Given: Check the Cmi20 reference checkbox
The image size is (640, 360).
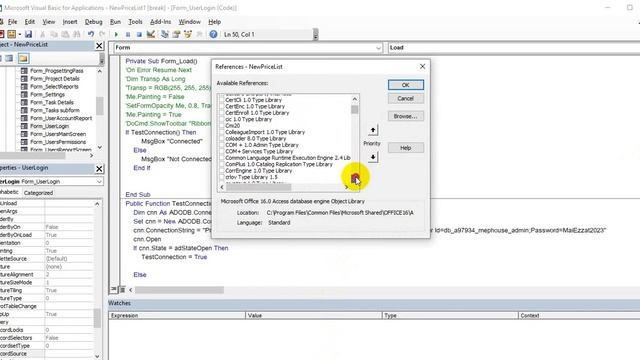Looking at the screenshot, I should coord(222,126).
